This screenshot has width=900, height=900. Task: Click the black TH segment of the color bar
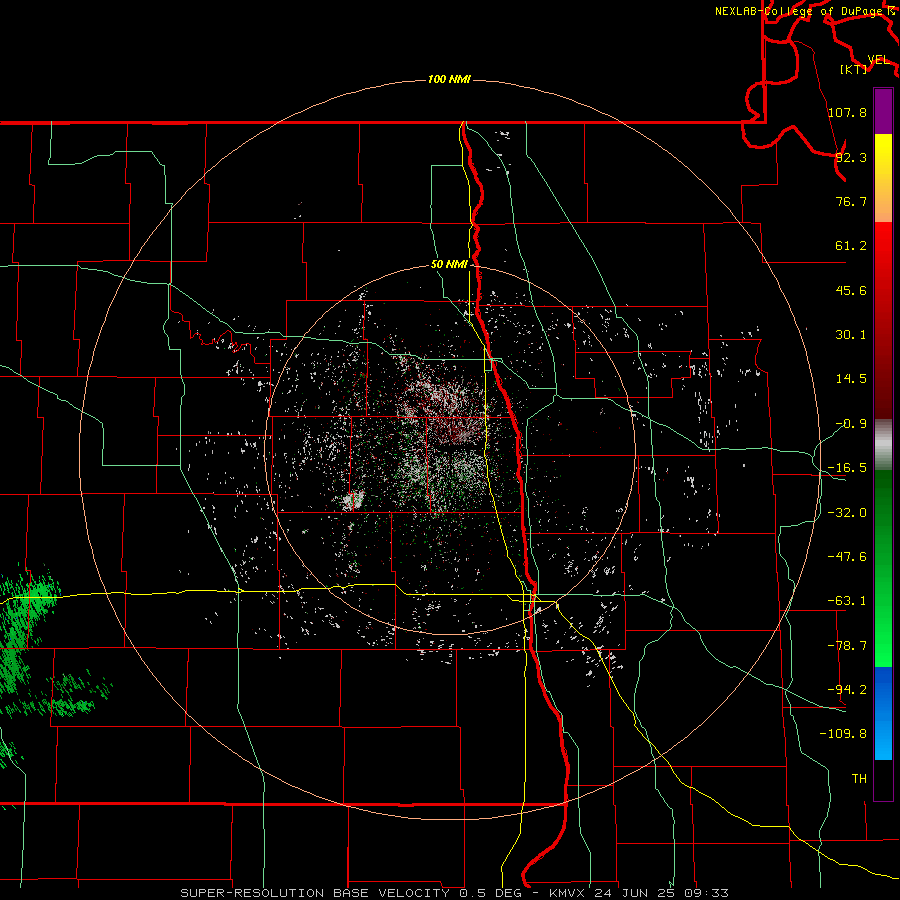point(883,780)
